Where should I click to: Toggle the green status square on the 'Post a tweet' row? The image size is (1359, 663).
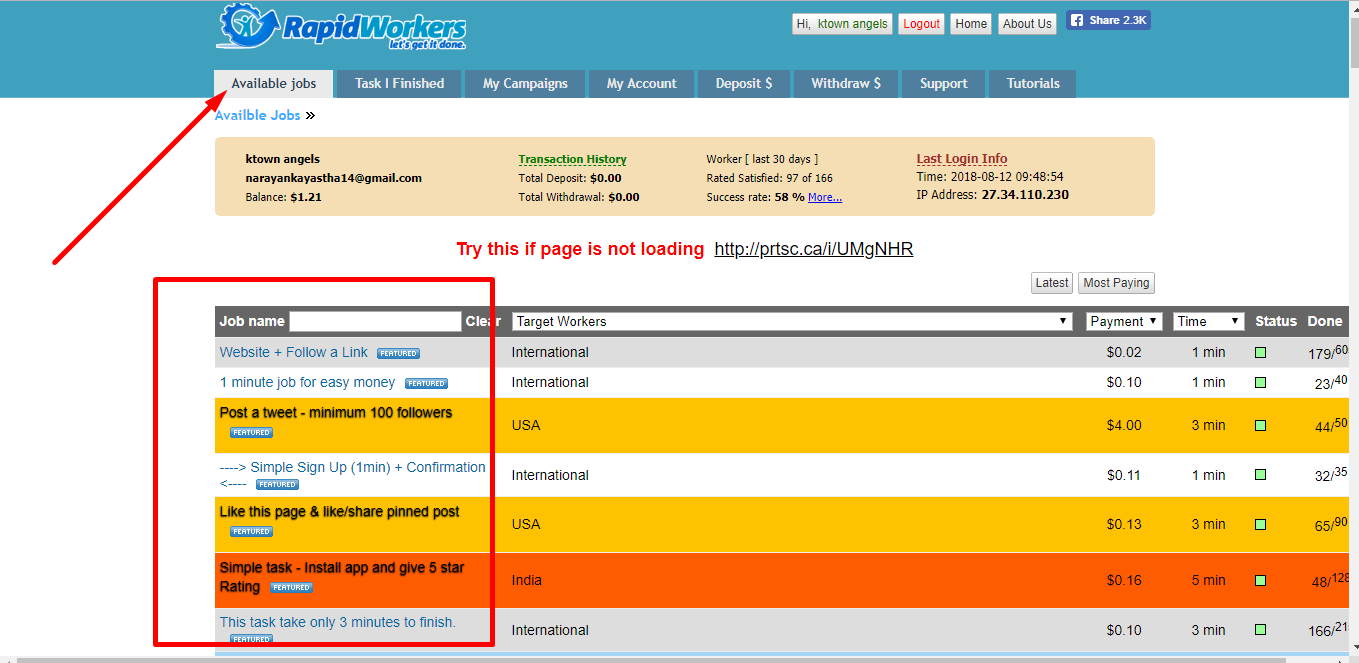pyautogui.click(x=1260, y=425)
